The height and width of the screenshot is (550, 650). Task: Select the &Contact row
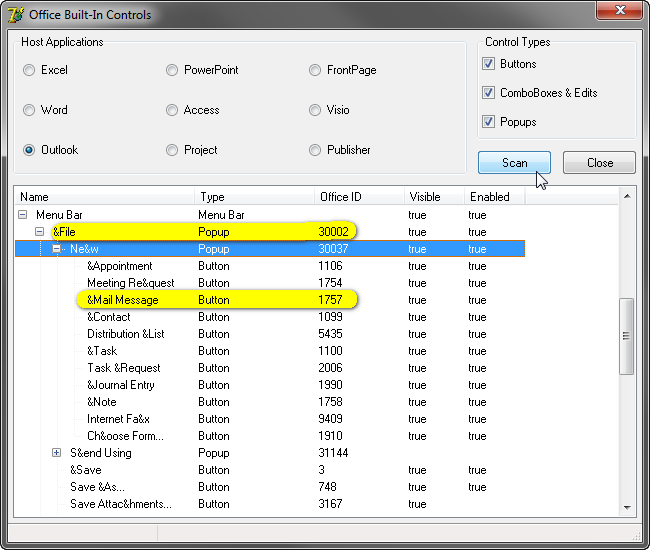click(270, 317)
